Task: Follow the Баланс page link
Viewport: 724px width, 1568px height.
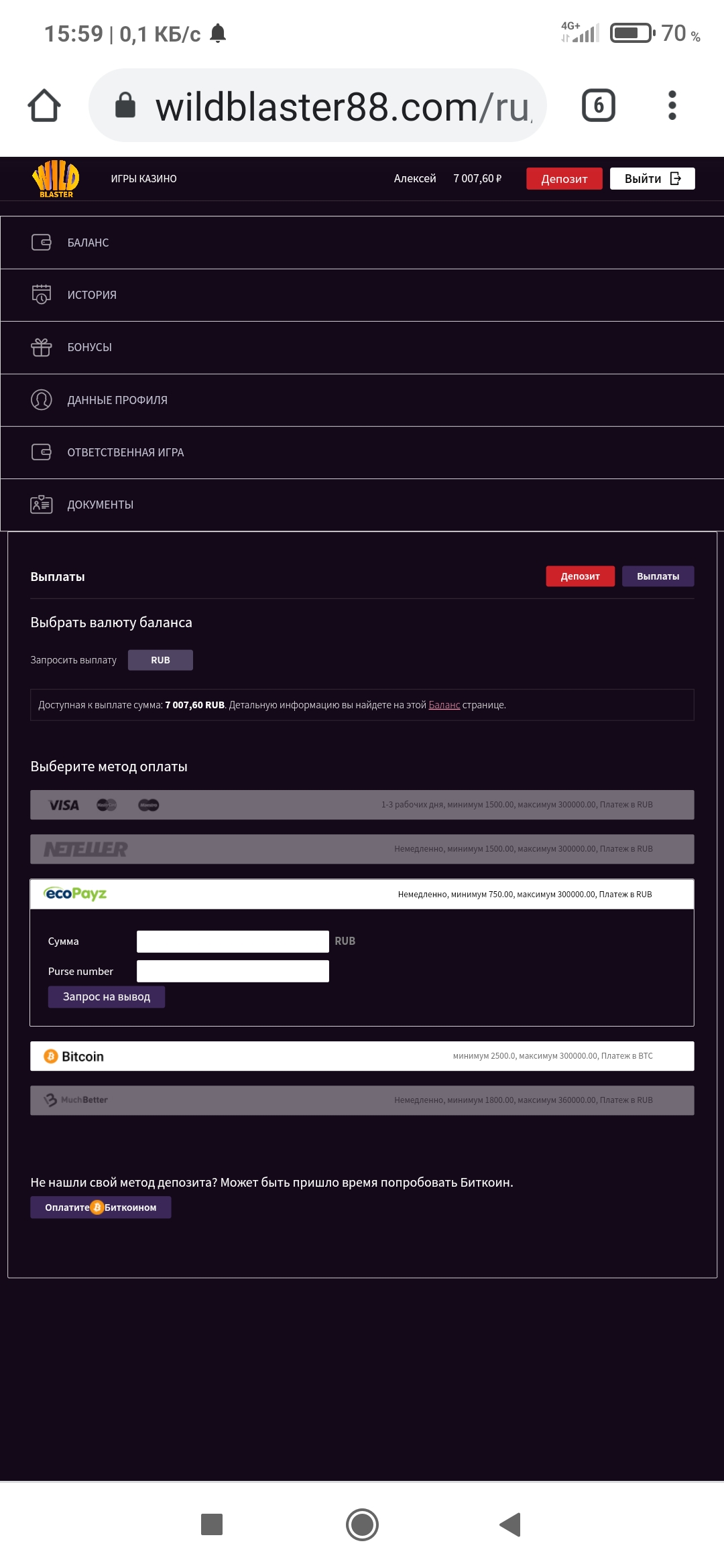Action: (x=444, y=705)
